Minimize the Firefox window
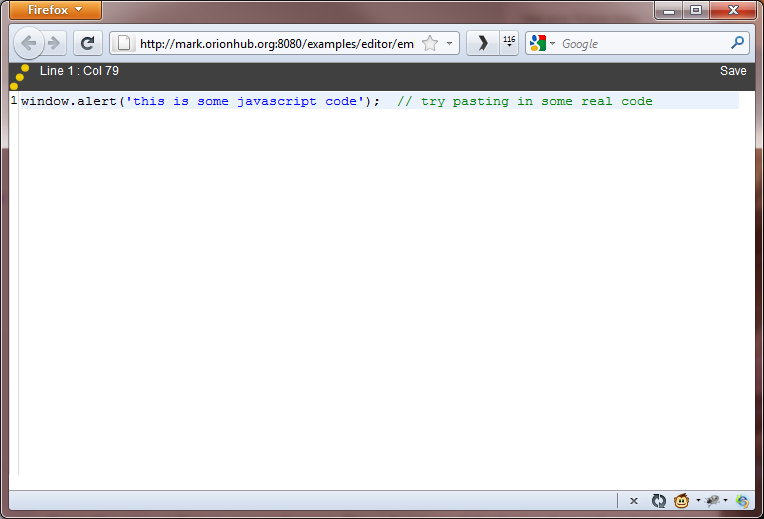Screen dimensions: 764x519 669,10
